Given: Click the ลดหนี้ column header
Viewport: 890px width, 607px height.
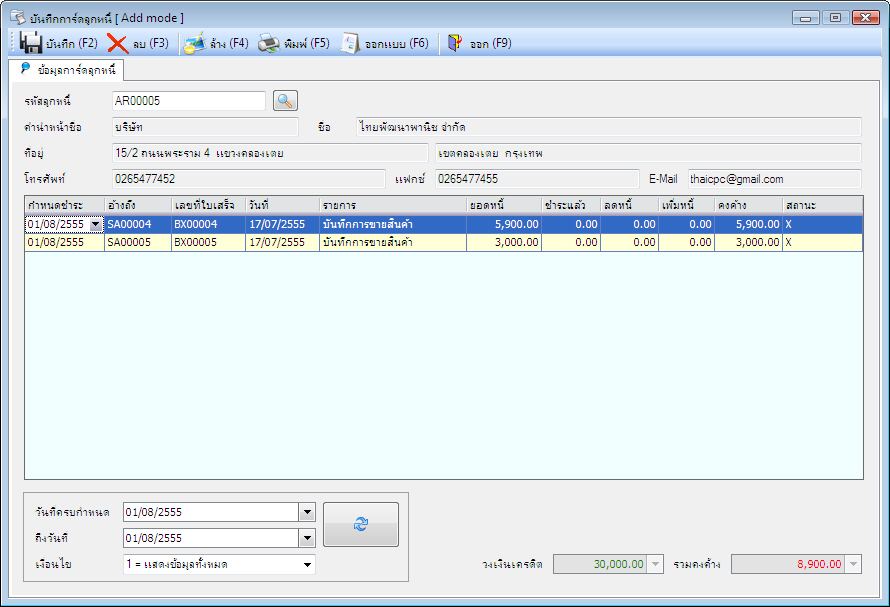Looking at the screenshot, I should [629, 205].
